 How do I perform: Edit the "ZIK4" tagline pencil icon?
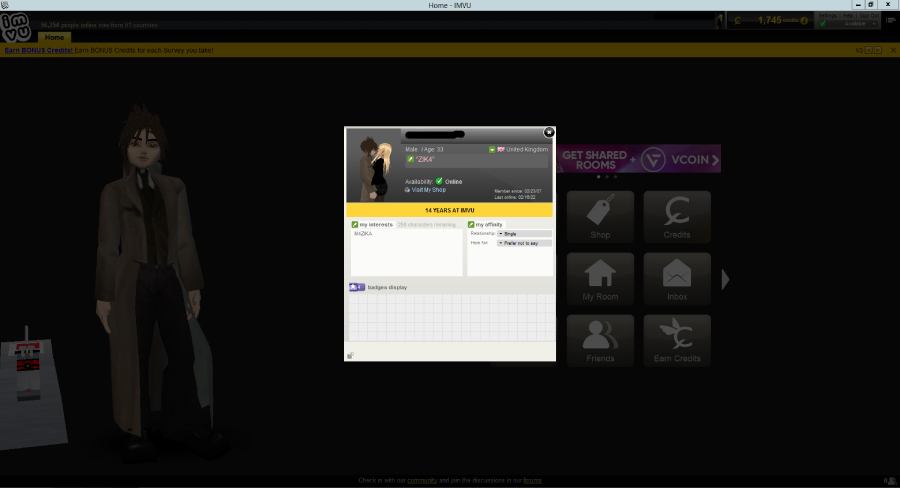click(410, 159)
